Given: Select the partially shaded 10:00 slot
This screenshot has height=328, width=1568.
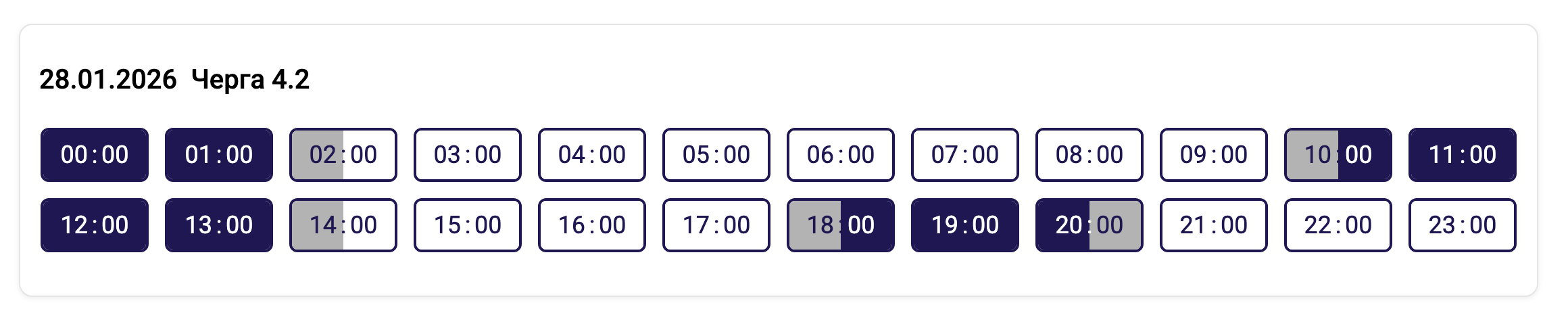Looking at the screenshot, I should 1338,155.
